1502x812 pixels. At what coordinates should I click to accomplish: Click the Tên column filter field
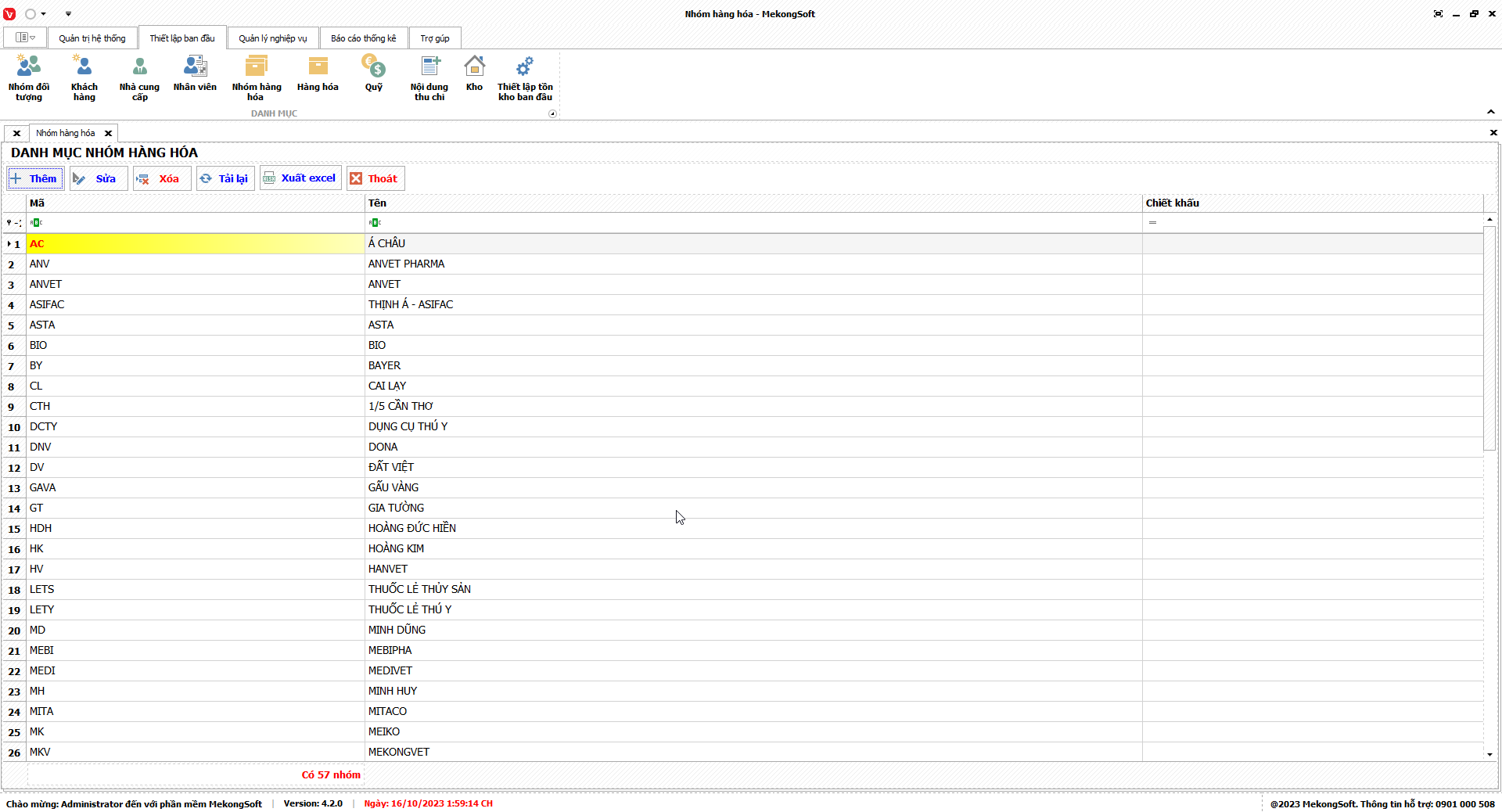pos(751,223)
